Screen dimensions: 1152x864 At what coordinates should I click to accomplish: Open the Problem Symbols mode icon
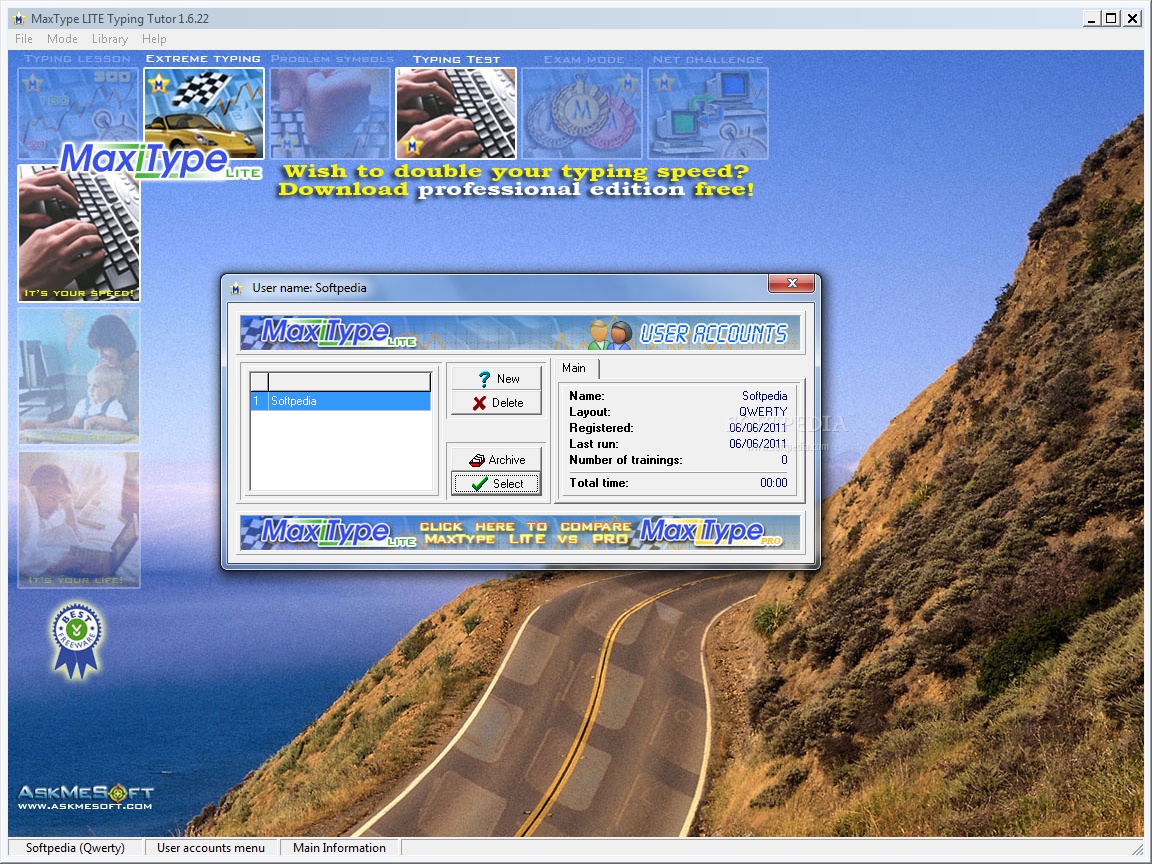[x=330, y=113]
